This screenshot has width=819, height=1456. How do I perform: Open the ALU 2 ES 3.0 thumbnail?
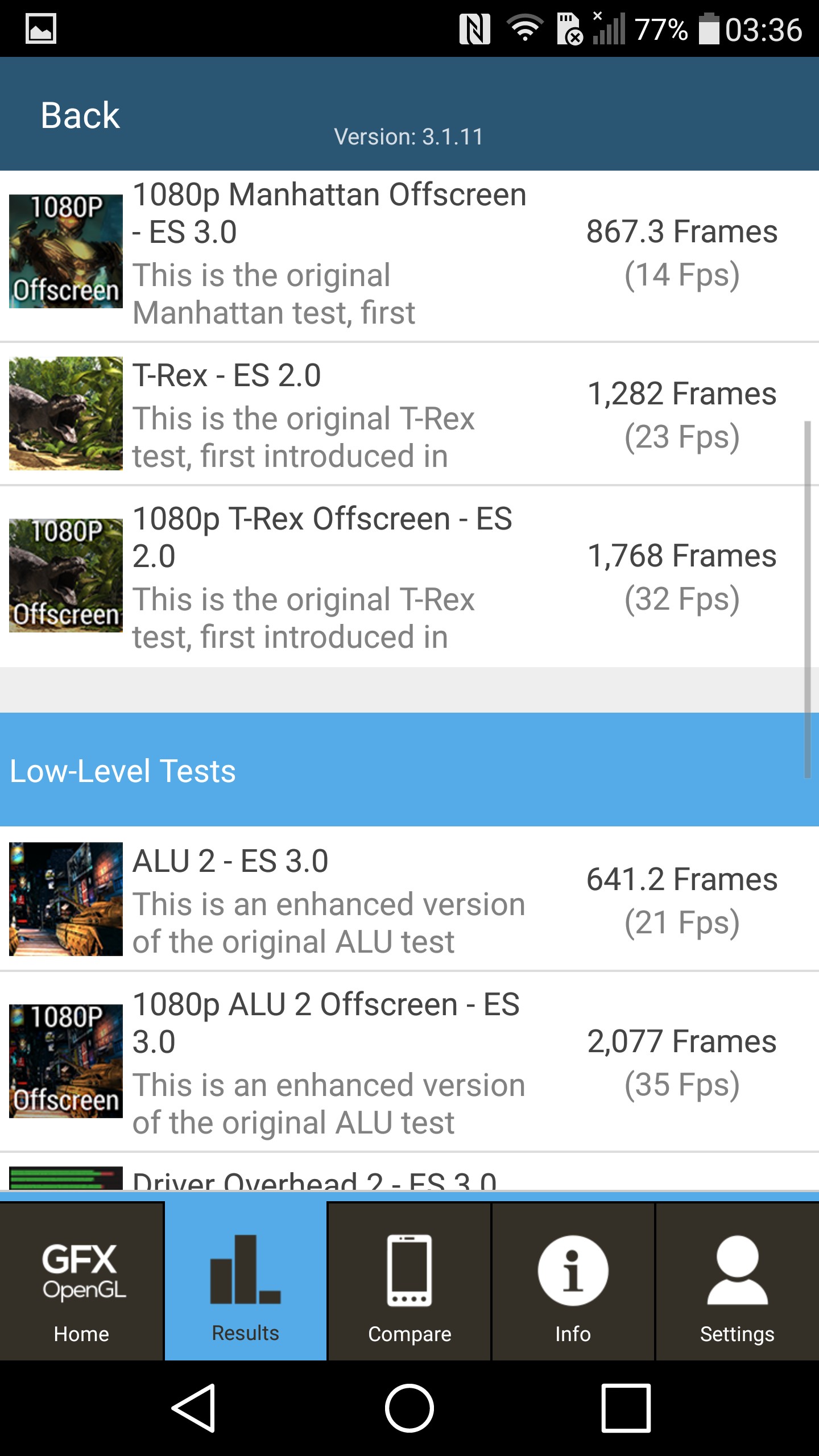(x=66, y=899)
